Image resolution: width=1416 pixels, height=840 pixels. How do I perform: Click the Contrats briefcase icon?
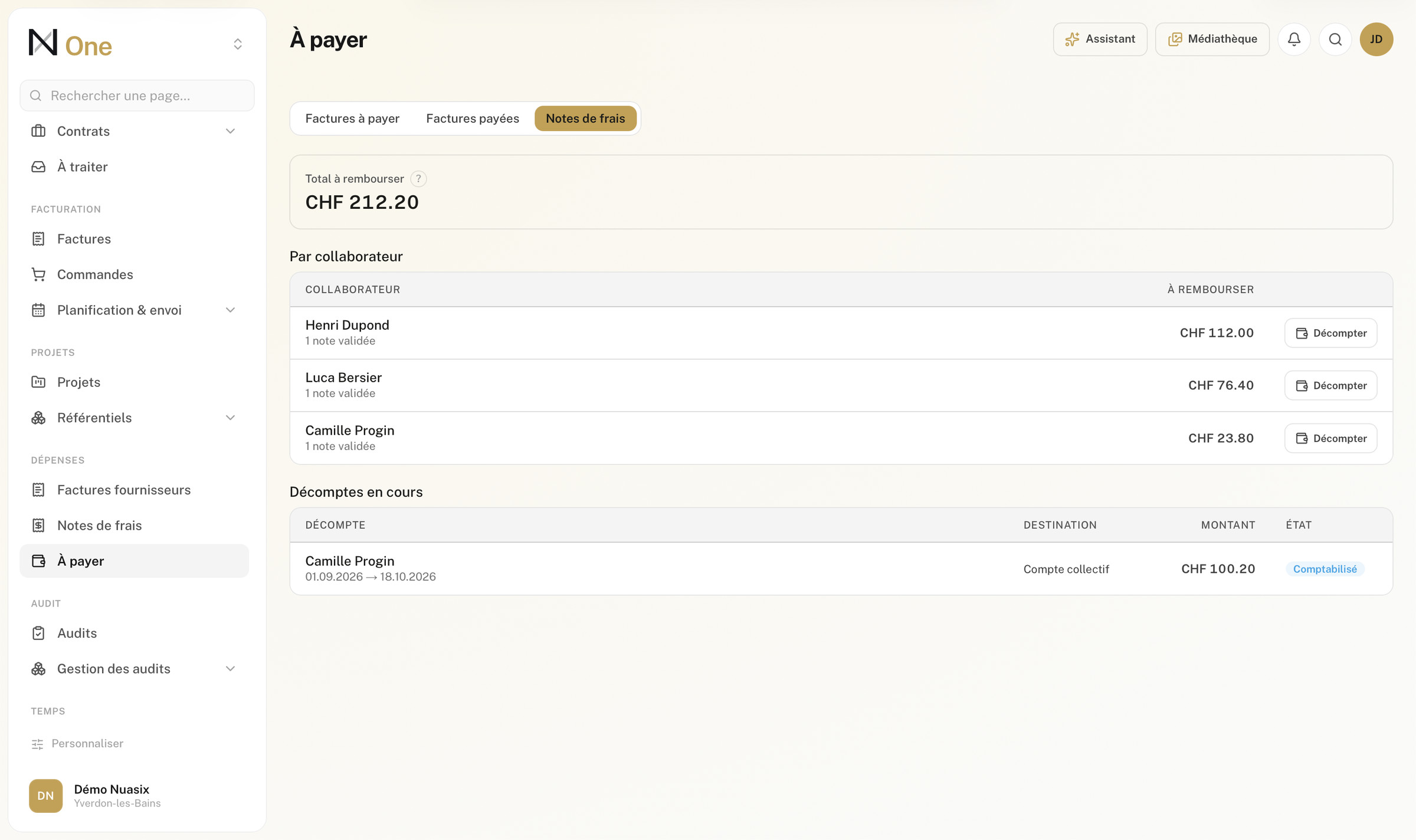pos(38,131)
